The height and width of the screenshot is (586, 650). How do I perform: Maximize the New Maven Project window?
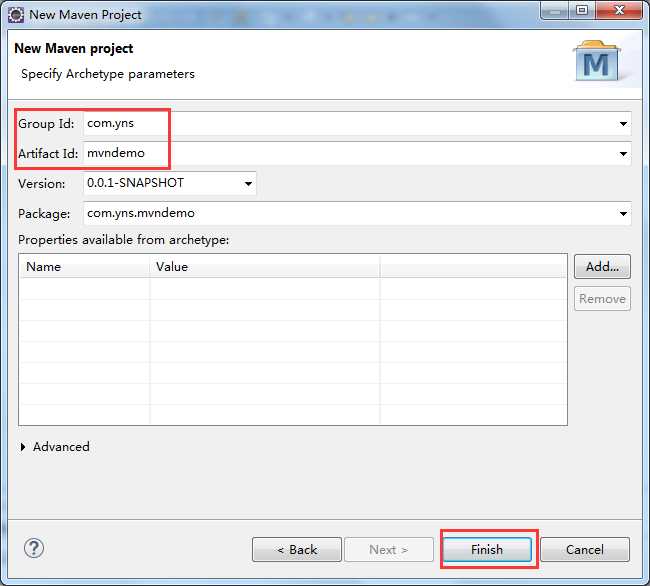(x=582, y=10)
